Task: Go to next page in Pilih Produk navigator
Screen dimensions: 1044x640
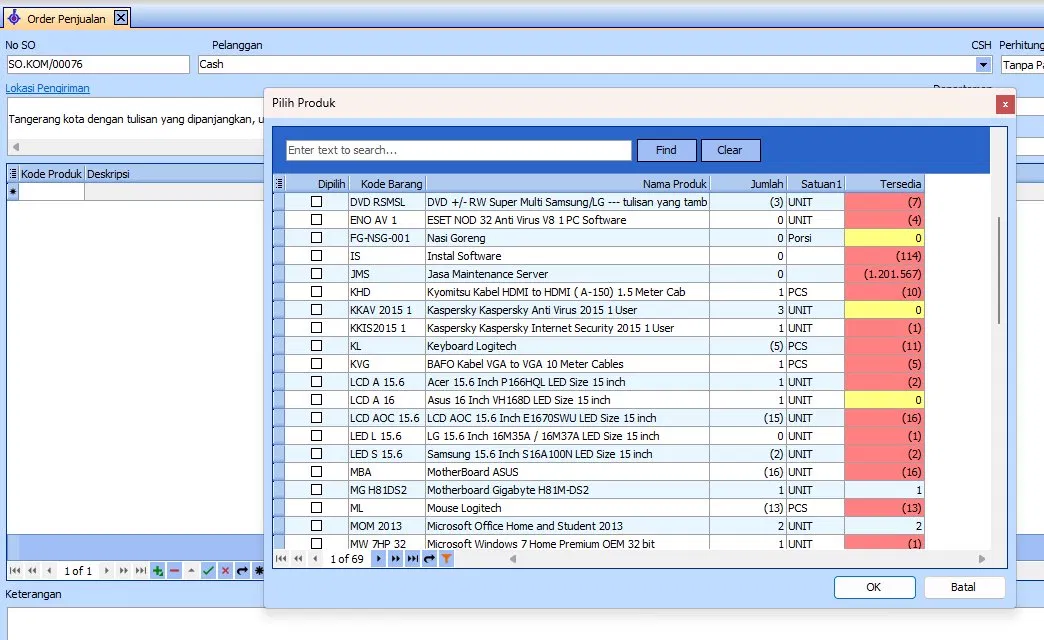Action: [395, 559]
